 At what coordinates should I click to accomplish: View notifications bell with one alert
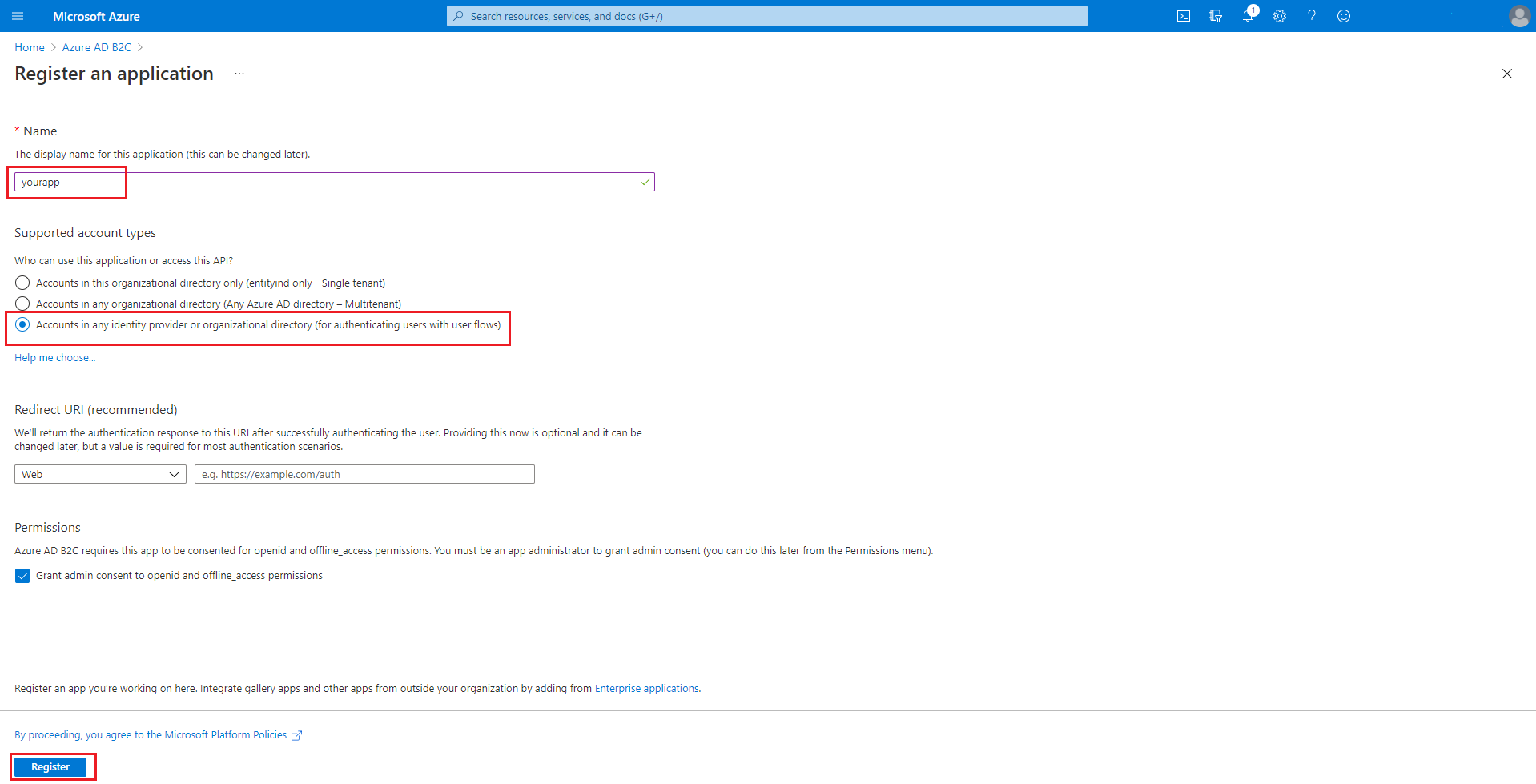(1248, 16)
